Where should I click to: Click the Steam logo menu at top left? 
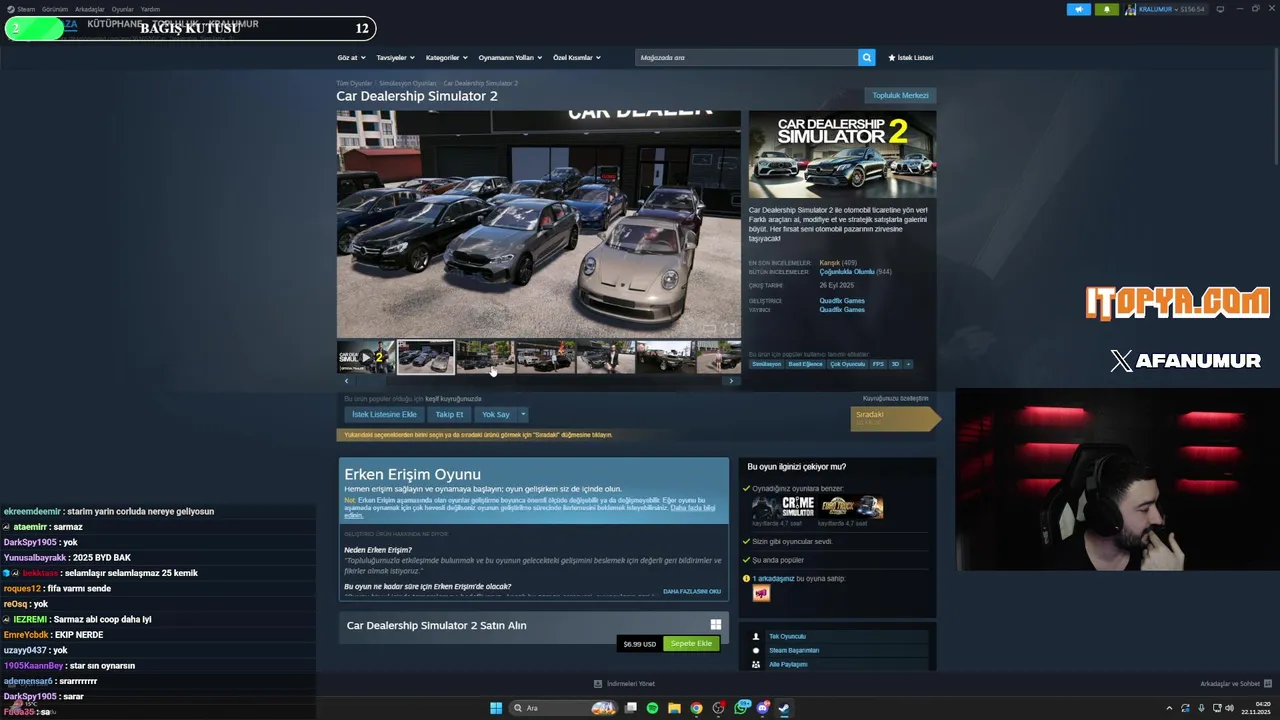(x=21, y=9)
